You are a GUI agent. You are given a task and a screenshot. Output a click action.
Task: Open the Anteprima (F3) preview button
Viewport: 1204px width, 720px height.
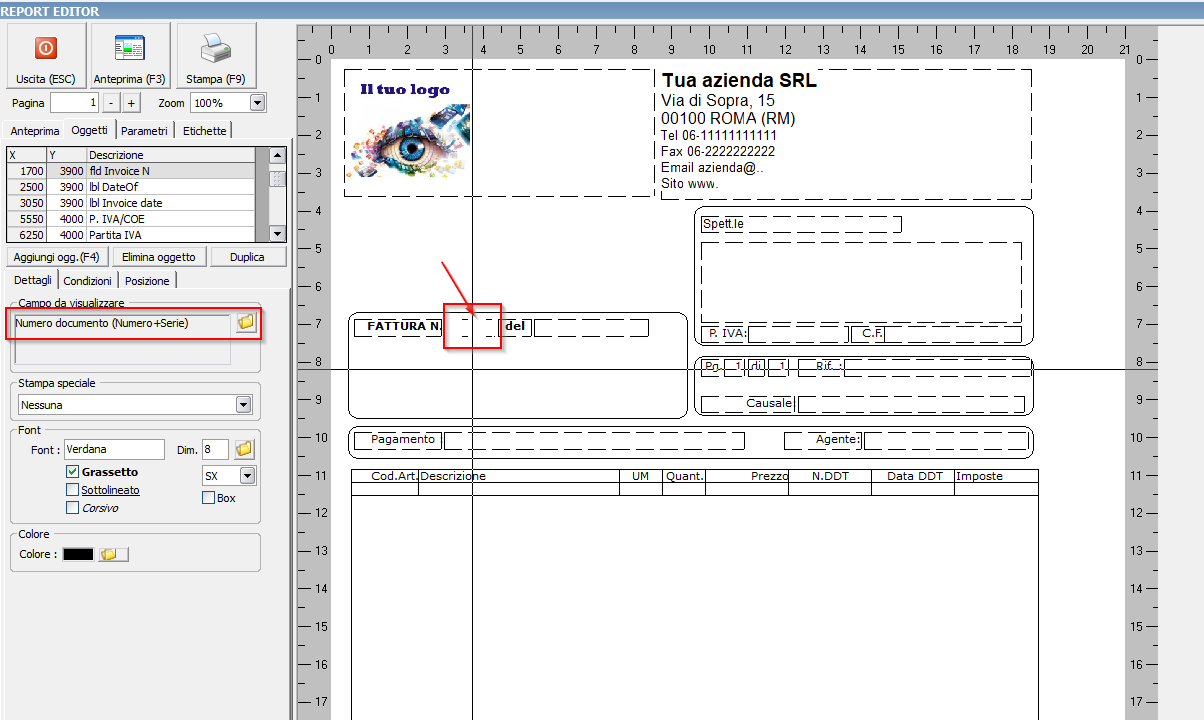[130, 55]
